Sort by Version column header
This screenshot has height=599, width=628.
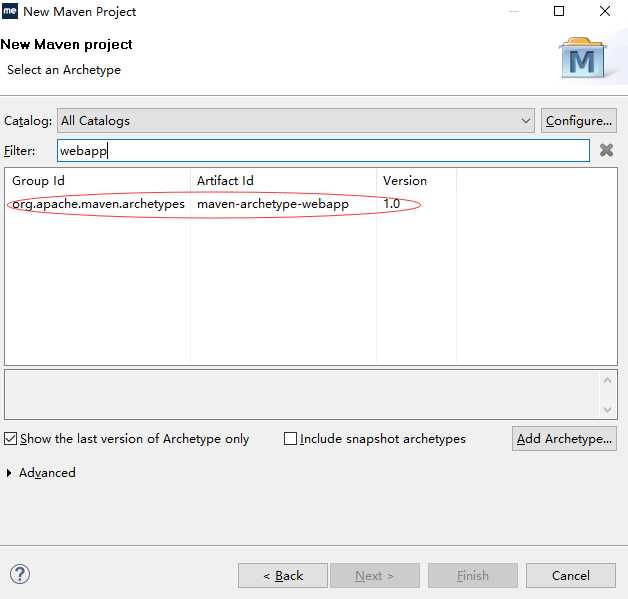[416, 181]
